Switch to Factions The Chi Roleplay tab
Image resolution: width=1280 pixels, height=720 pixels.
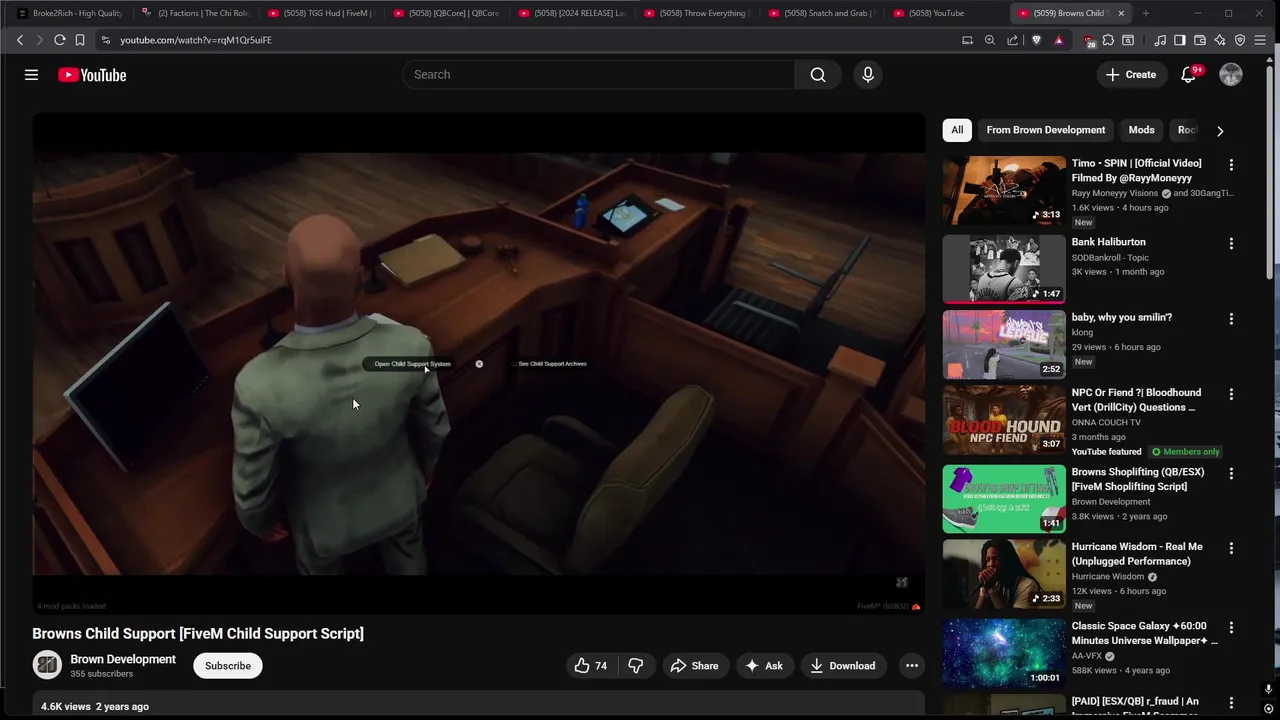coord(195,13)
